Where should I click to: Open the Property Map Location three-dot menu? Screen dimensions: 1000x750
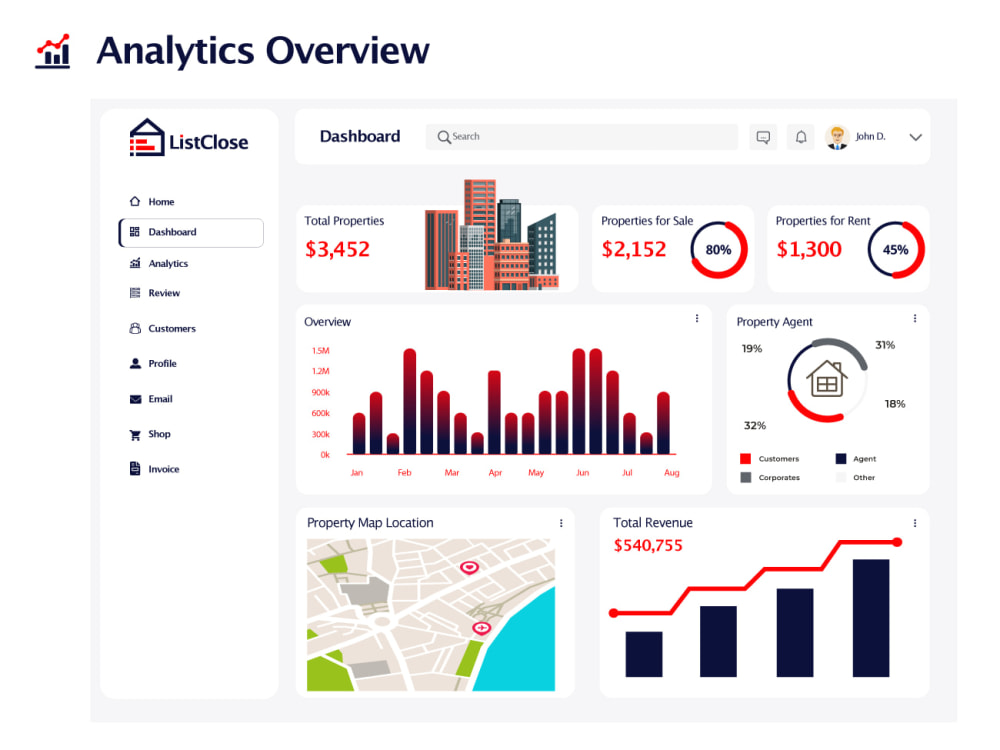point(561,523)
